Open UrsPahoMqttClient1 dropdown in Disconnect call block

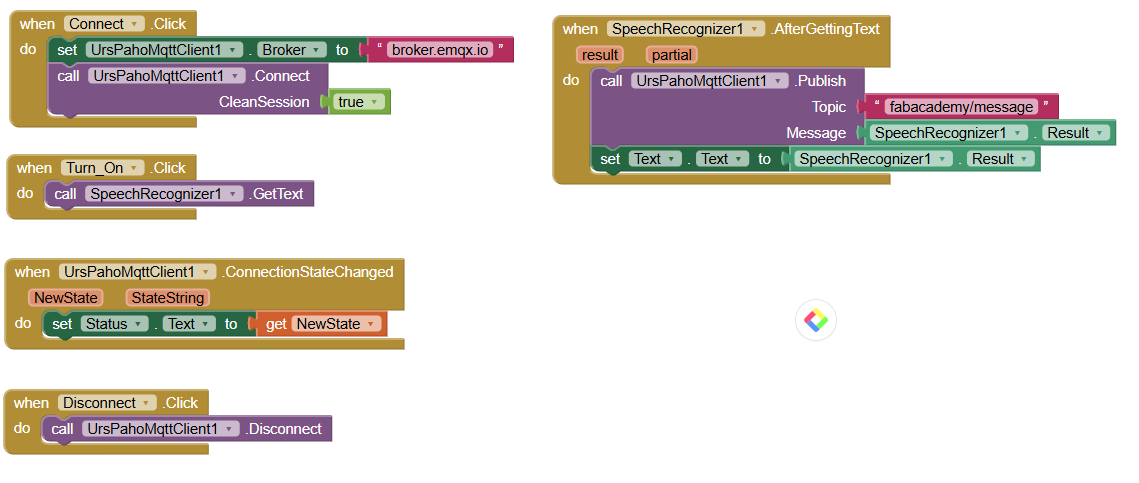(x=161, y=429)
